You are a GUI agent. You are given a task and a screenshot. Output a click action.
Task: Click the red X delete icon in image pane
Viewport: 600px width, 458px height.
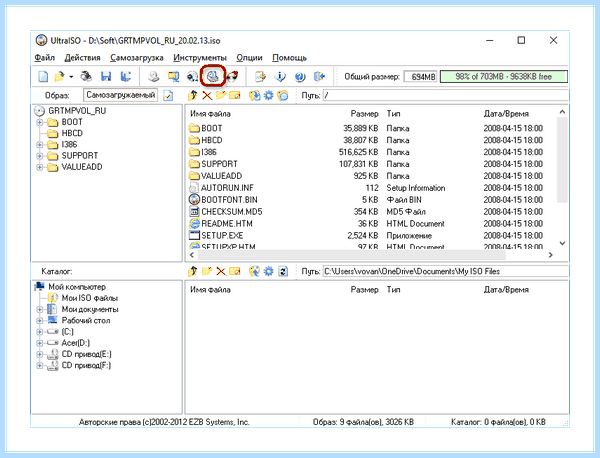pyautogui.click(x=207, y=95)
